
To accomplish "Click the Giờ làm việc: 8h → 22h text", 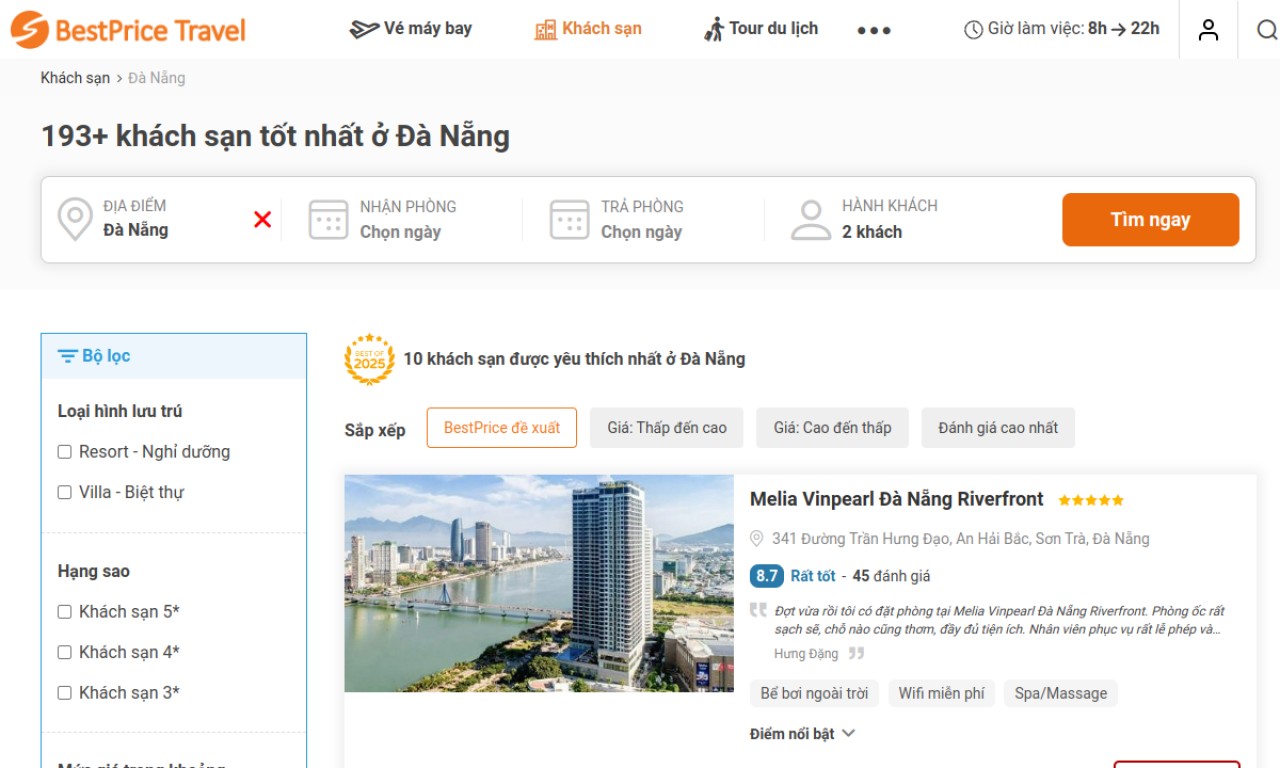I will [x=1074, y=29].
